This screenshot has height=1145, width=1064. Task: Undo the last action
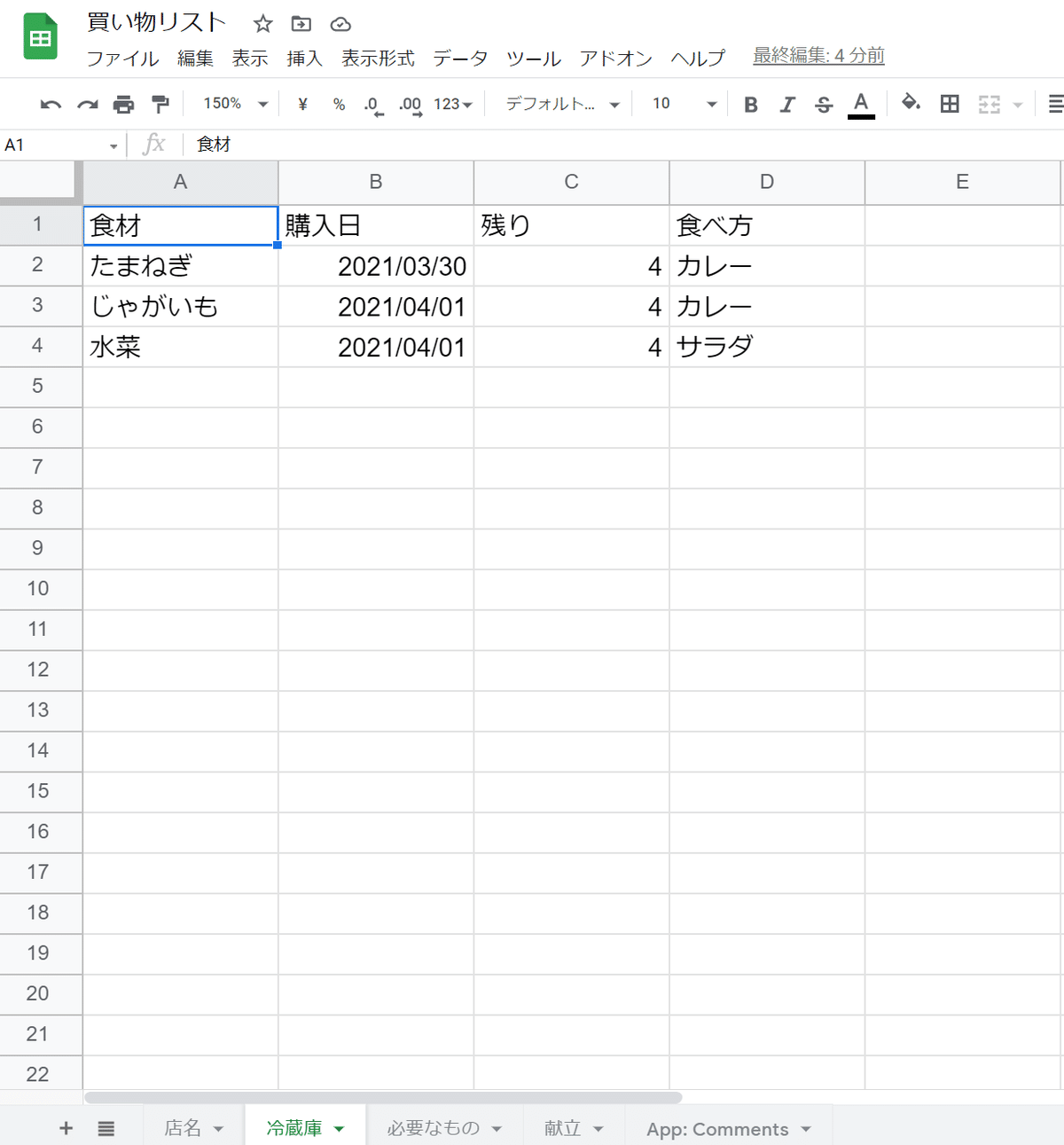coord(51,105)
